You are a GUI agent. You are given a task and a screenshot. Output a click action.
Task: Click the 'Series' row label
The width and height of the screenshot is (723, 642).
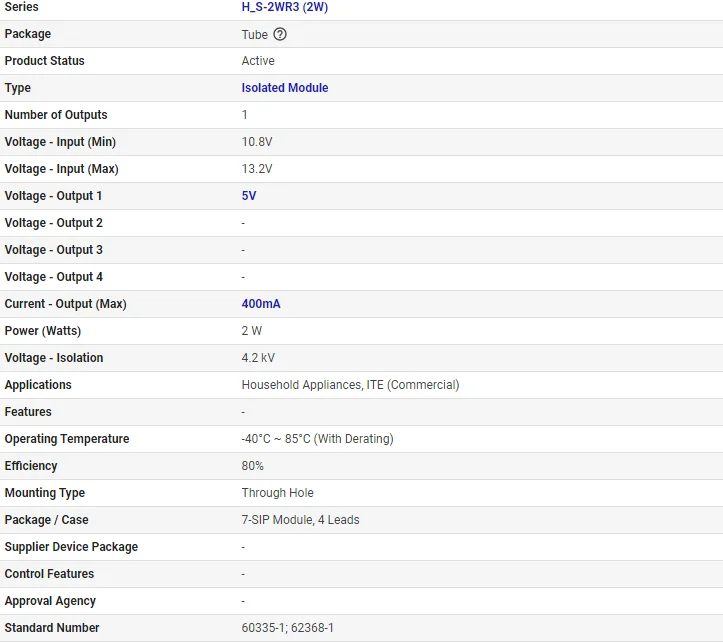click(22, 7)
